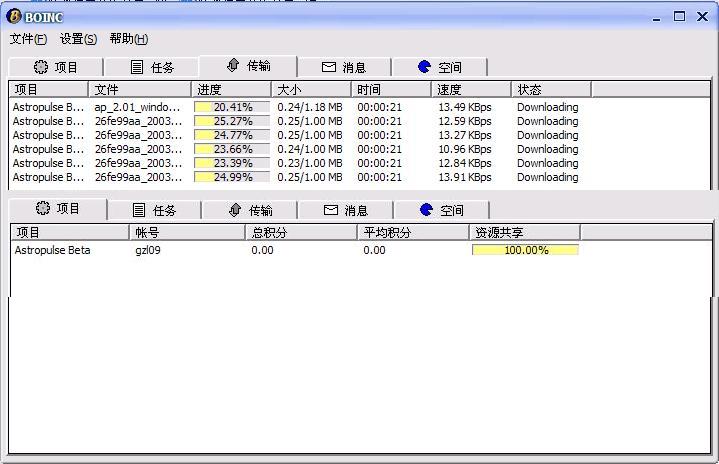Screen dimensions: 719x464
Task: Click the account name gzl09
Action: pos(148,250)
